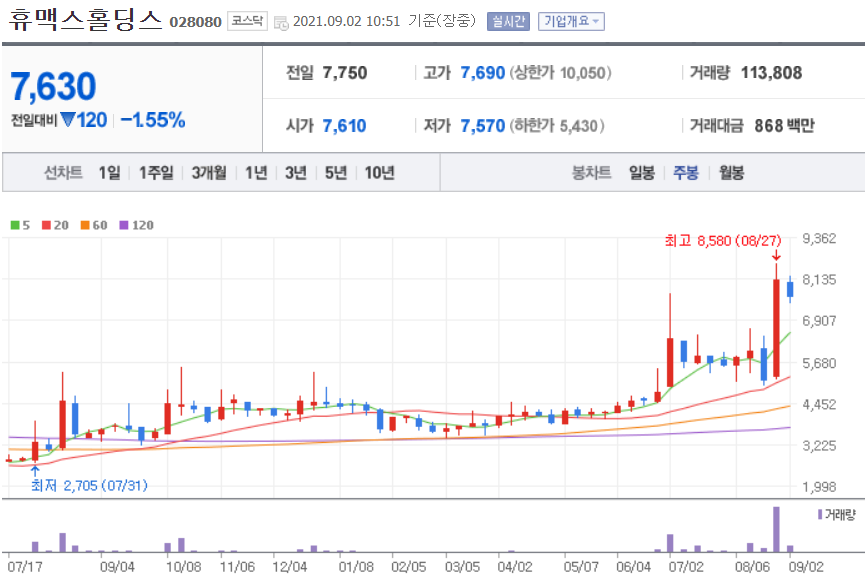865x584 pixels.
Task: Click the 9,362 price axis label
Action: (819, 238)
